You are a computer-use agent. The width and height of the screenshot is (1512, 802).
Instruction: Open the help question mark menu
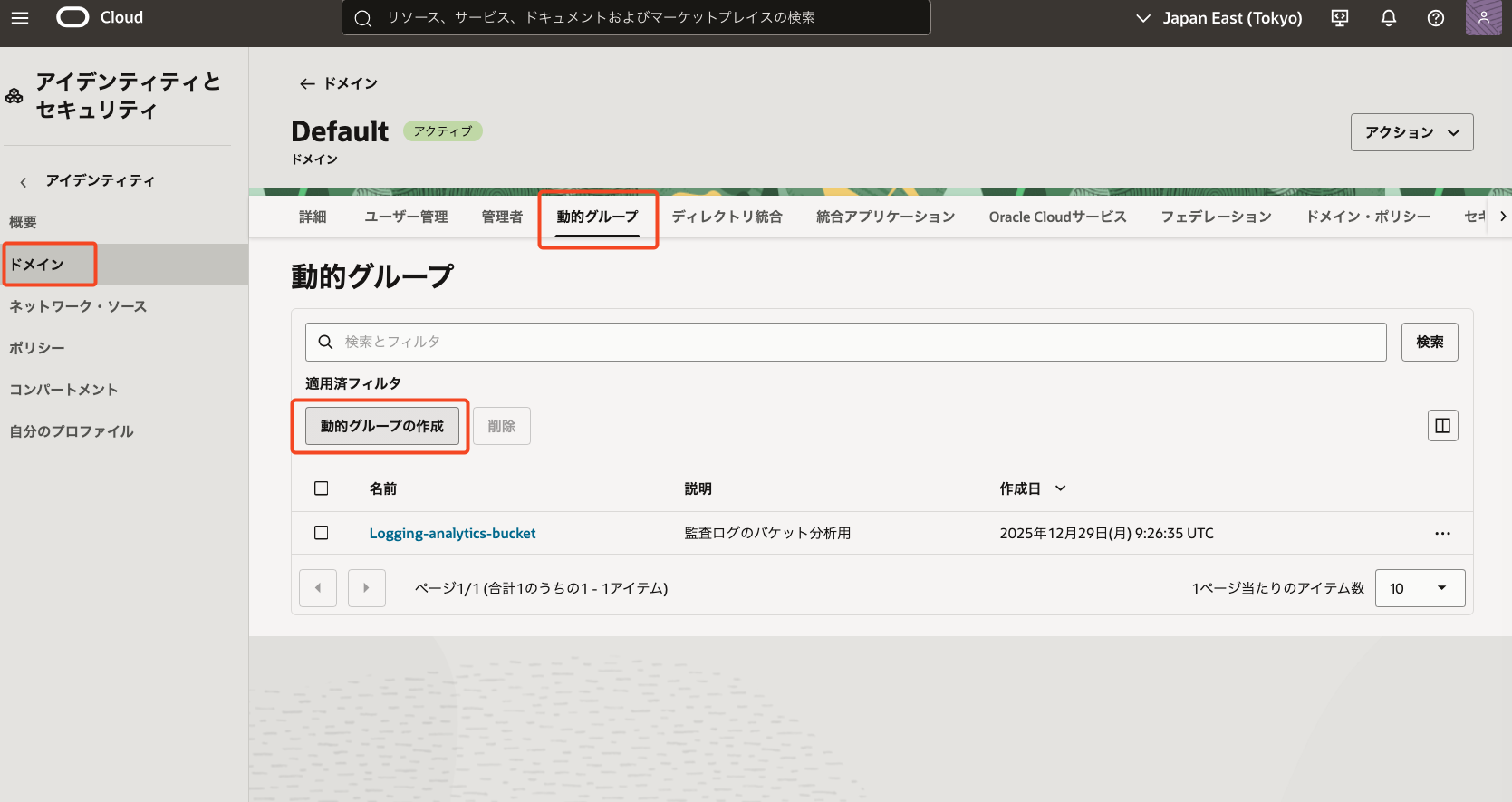pyautogui.click(x=1436, y=18)
